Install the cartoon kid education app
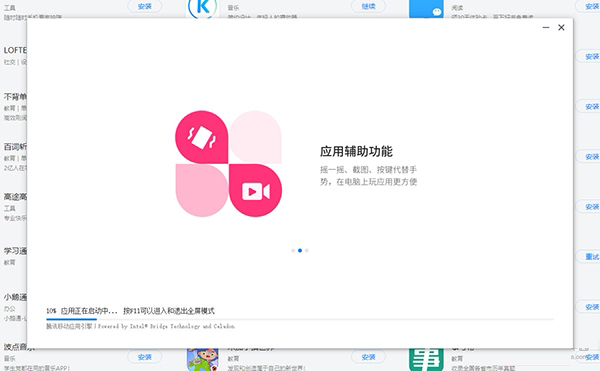The width and height of the screenshot is (600, 371). (x=368, y=357)
